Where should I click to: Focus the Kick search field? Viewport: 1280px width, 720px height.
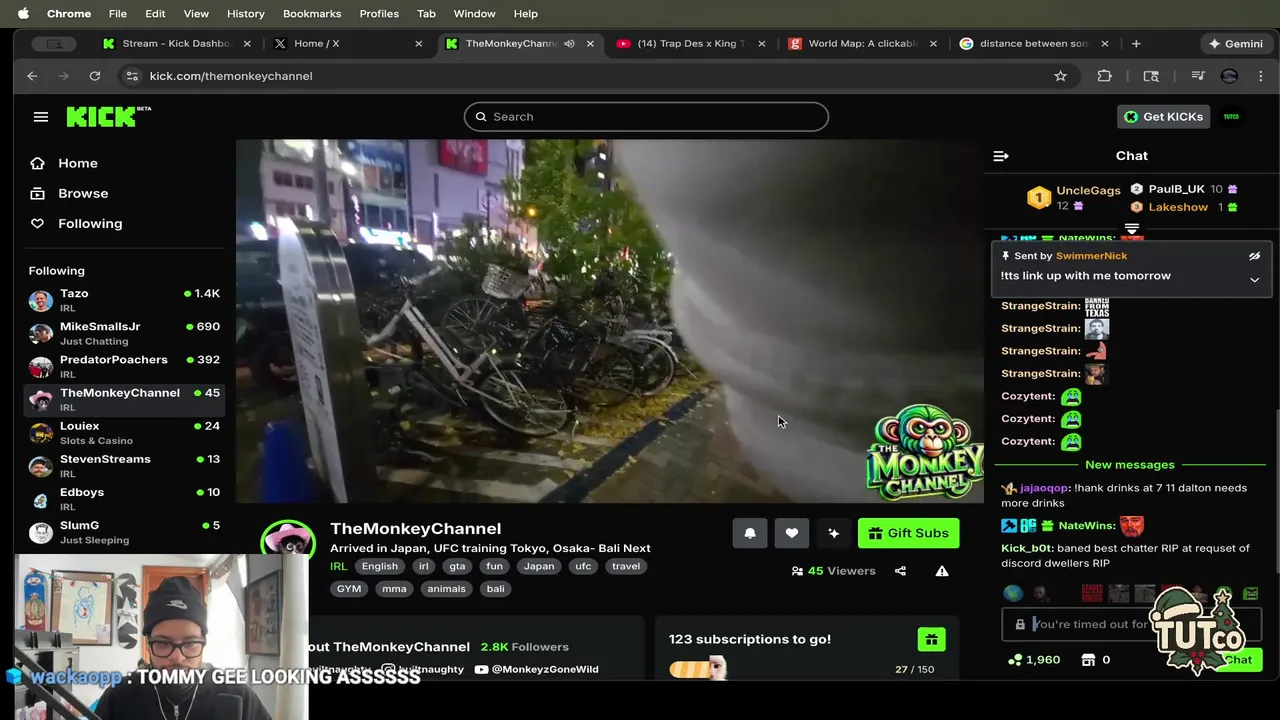coord(646,117)
